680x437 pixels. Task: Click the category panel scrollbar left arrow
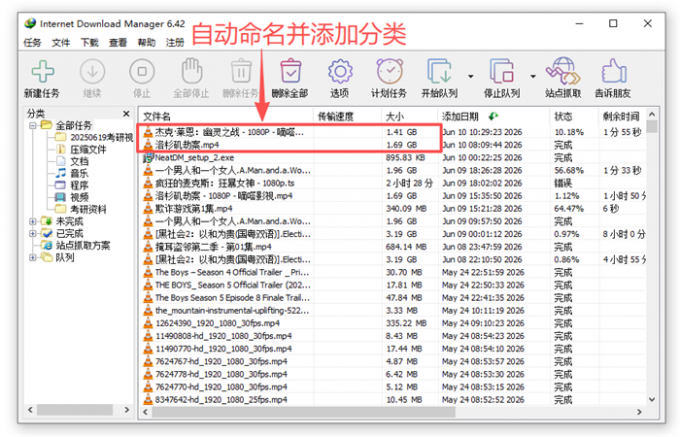tap(30, 410)
